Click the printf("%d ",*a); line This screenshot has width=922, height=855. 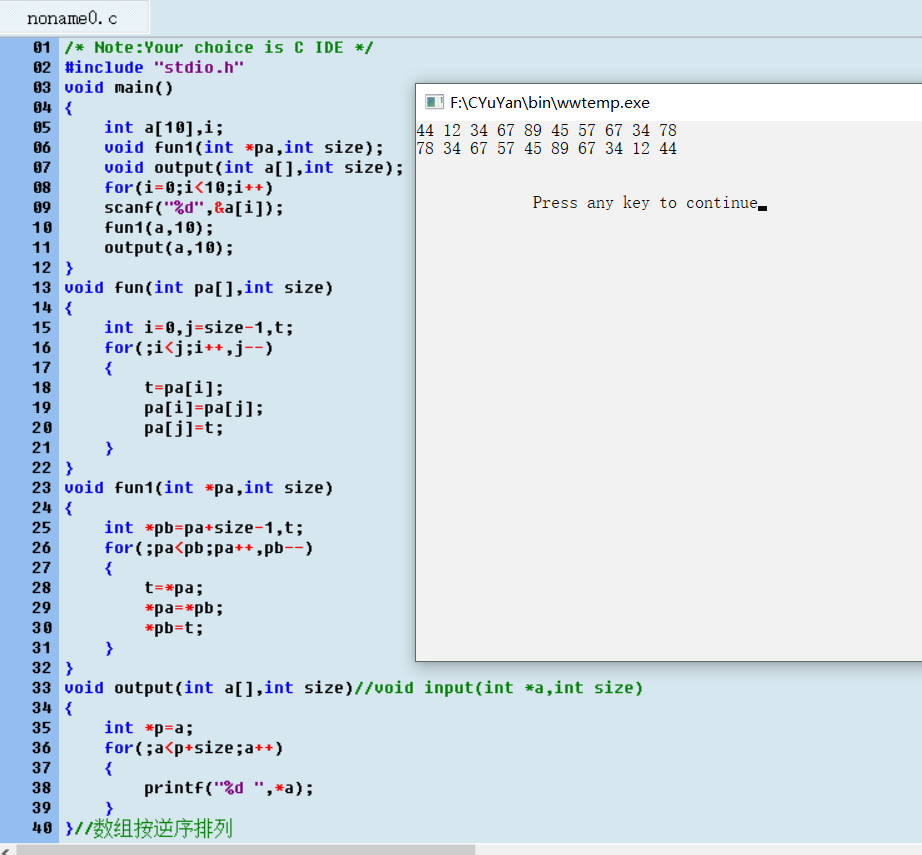point(229,787)
